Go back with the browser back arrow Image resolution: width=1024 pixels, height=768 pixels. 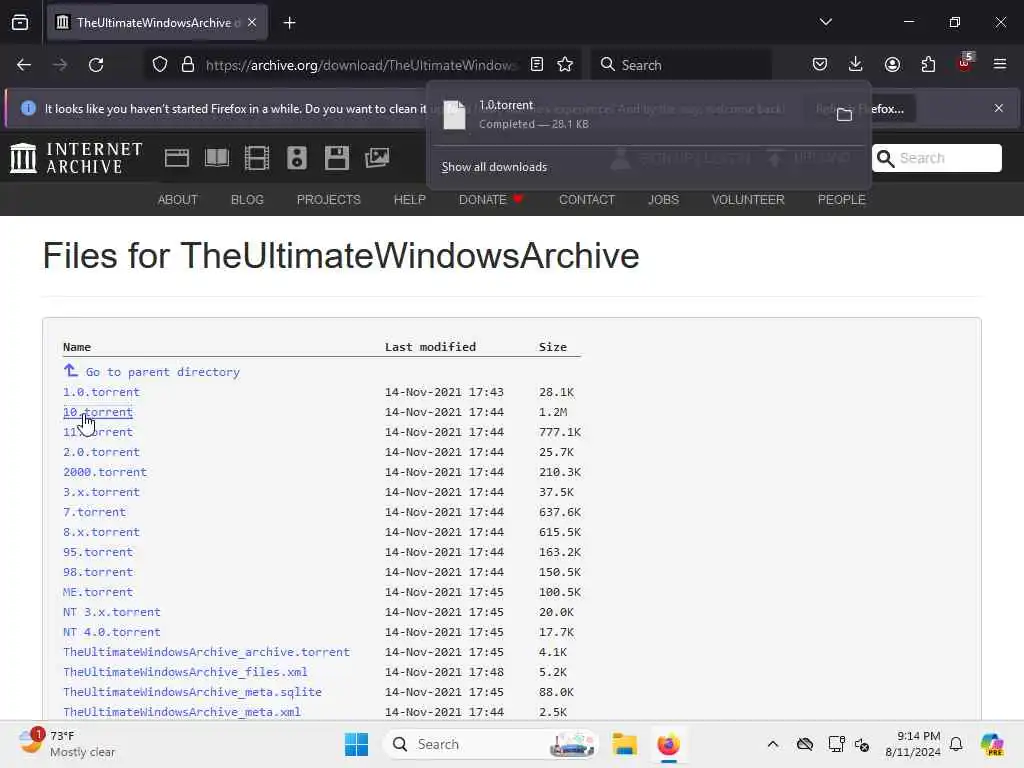click(x=24, y=65)
